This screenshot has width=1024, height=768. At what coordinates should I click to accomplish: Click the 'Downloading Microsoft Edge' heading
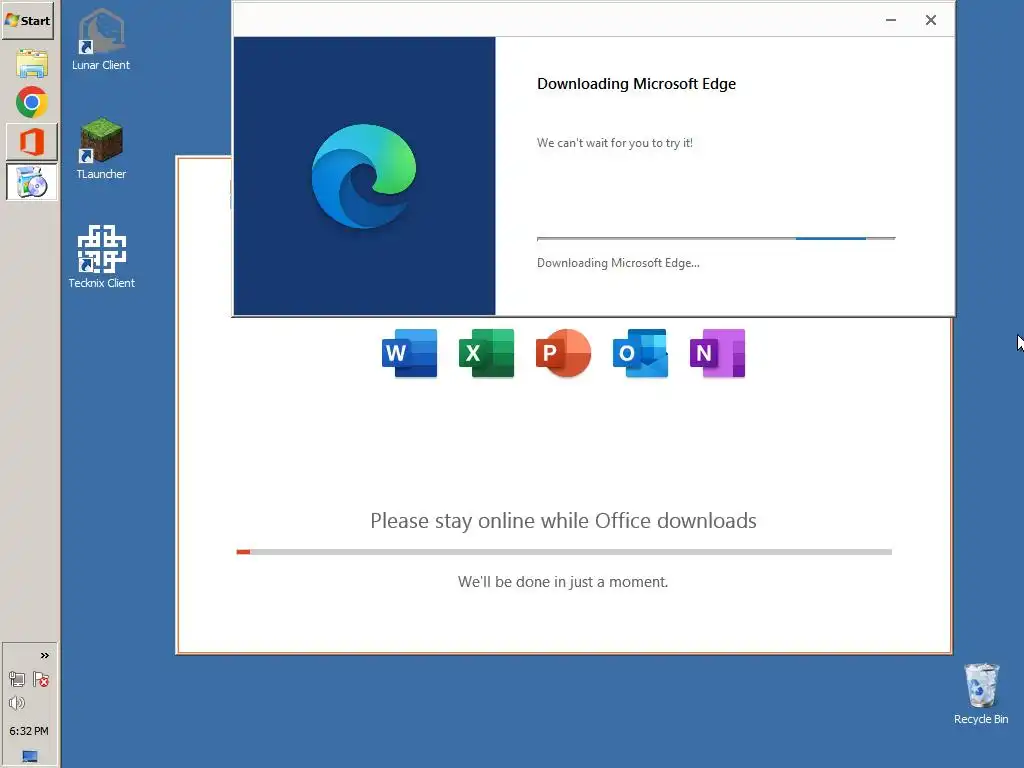coord(636,84)
